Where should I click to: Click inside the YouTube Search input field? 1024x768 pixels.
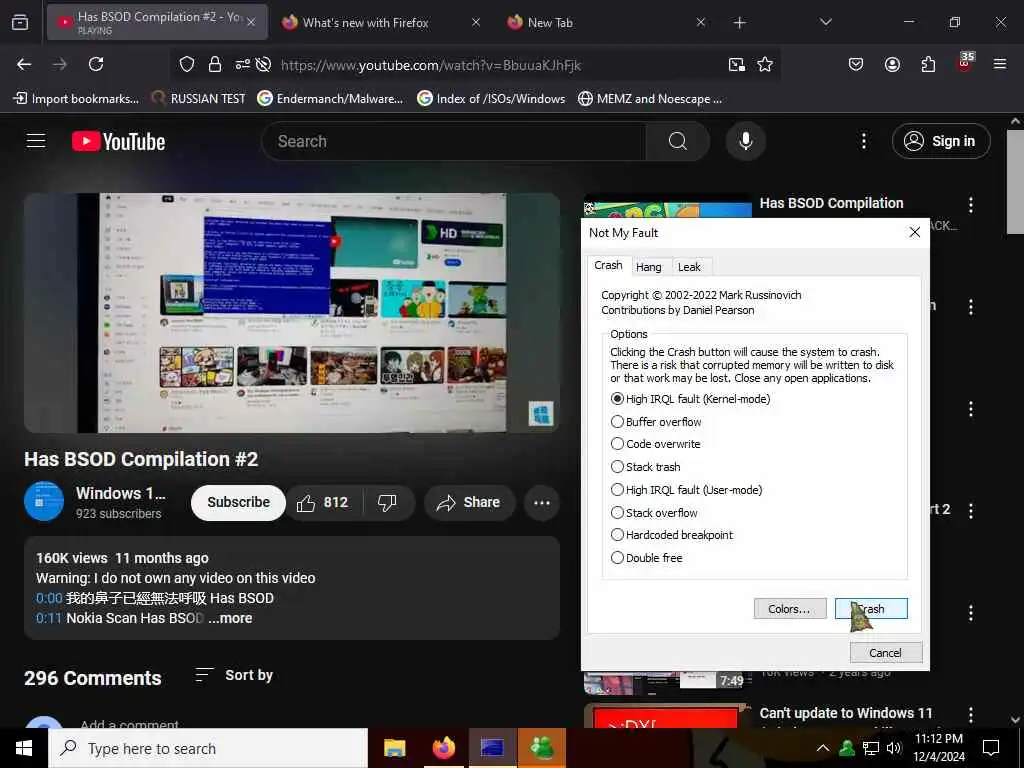click(454, 141)
